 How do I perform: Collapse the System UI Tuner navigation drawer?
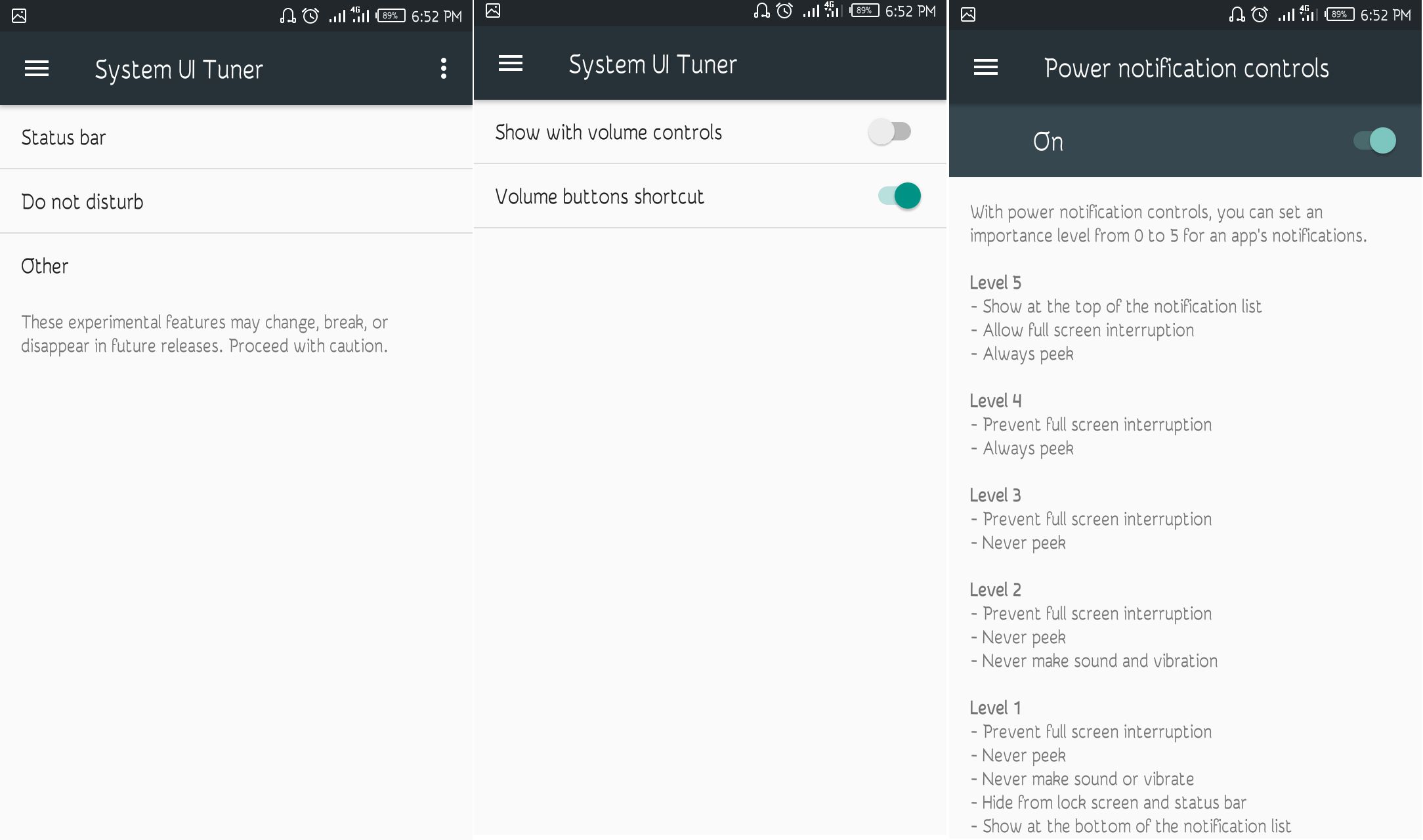point(36,68)
